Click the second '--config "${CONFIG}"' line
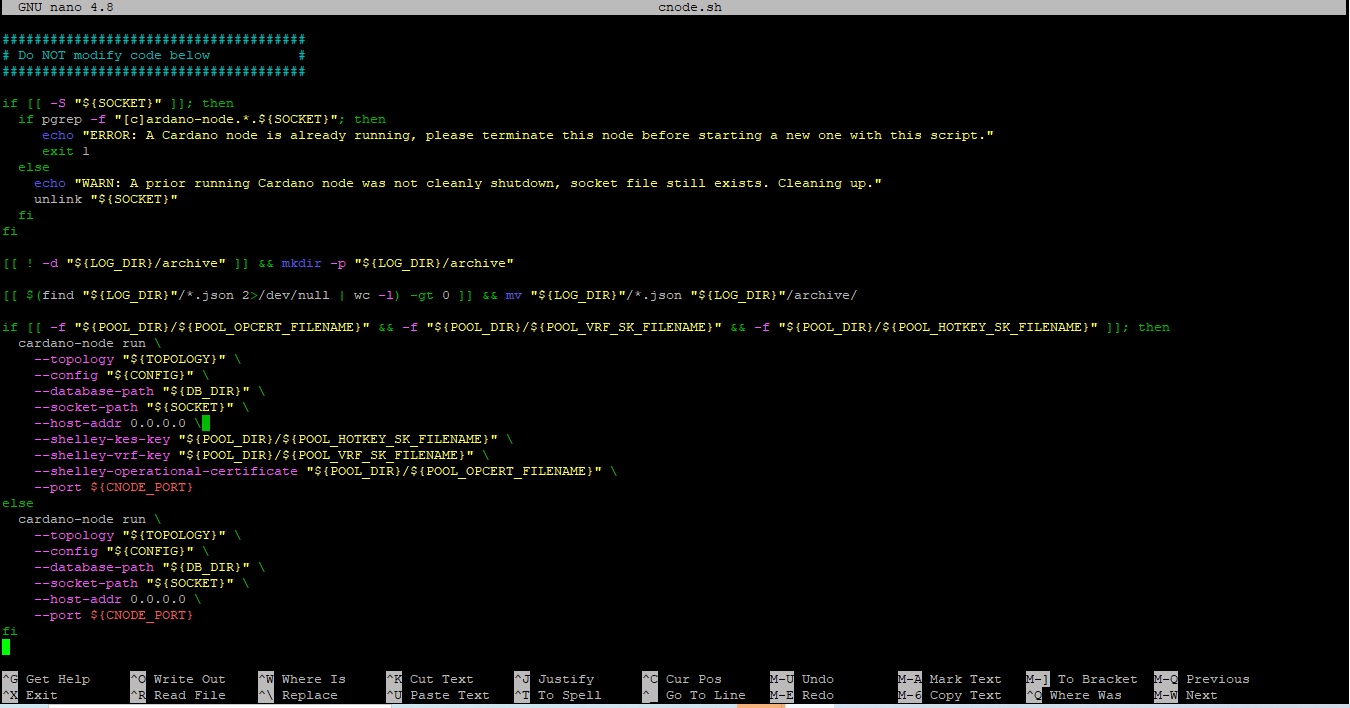The image size is (1350, 708). click(122, 551)
